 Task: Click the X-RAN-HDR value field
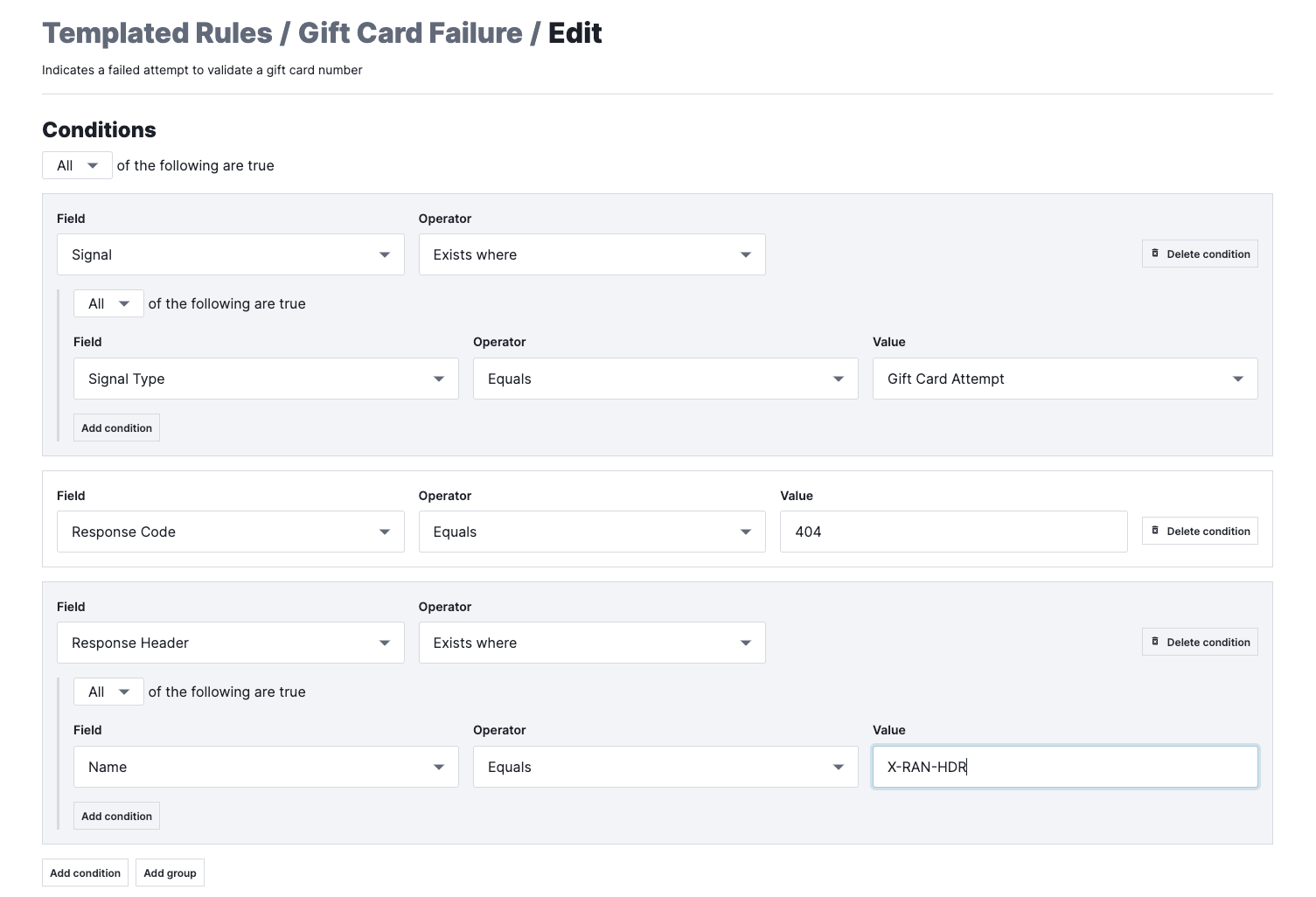[1063, 767]
